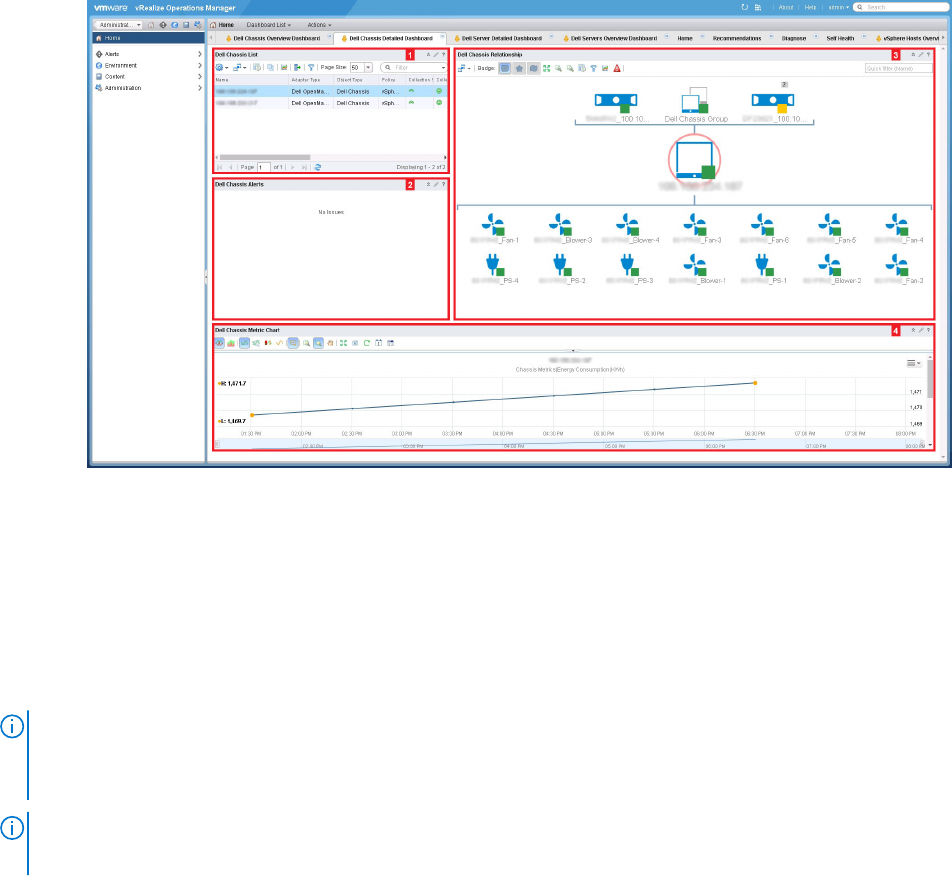Click the filter funnel icon in Relationship toolbar
The height and width of the screenshot is (876, 952).
[594, 69]
